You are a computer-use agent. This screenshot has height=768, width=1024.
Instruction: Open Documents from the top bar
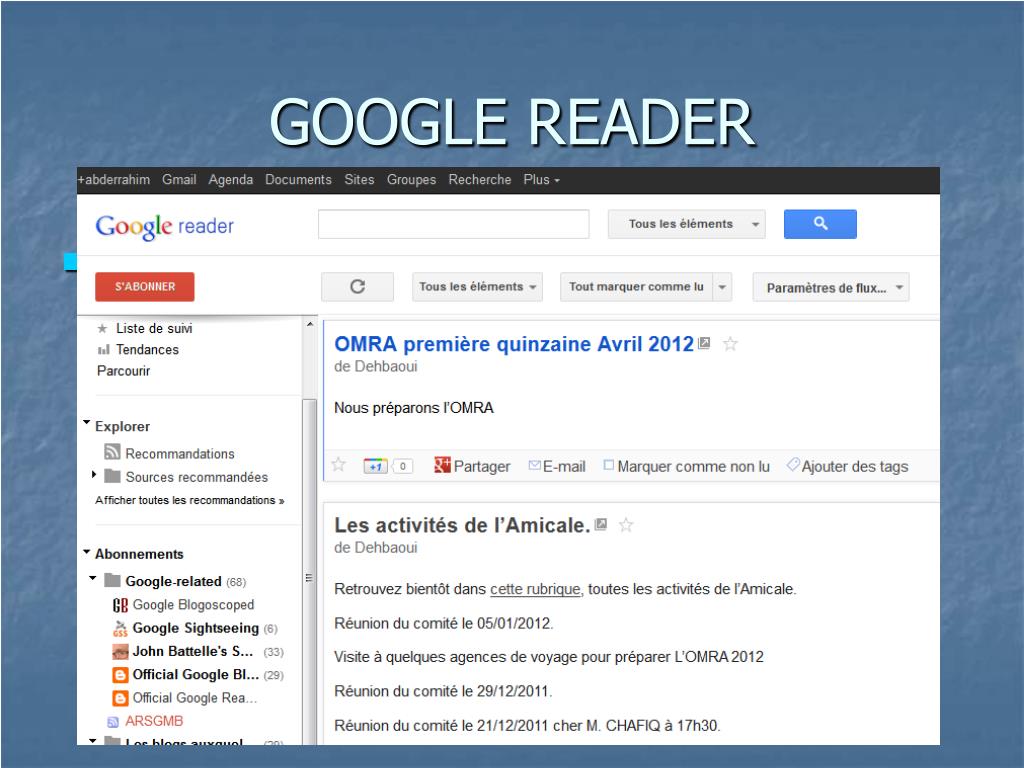pos(298,180)
